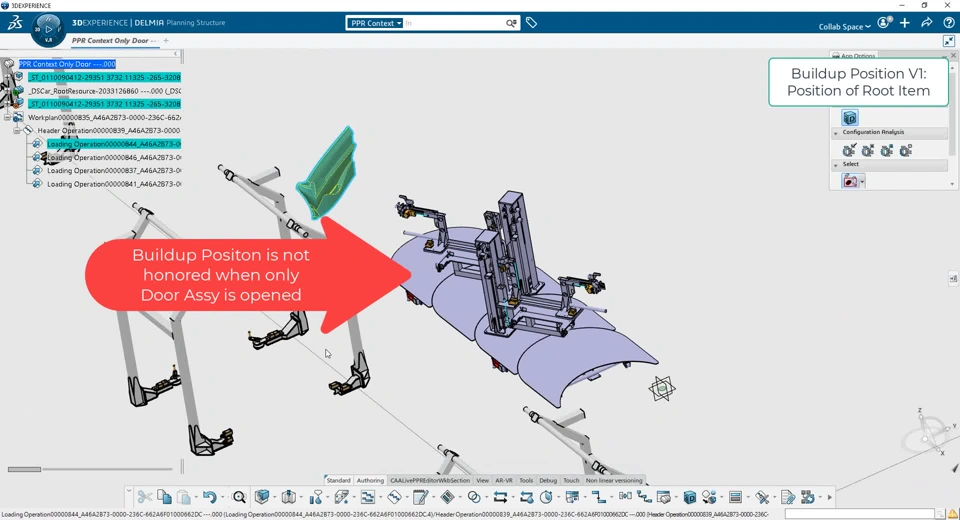This screenshot has height=520, width=960.
Task: Click the stopwatch icon in toolbar
Action: [x=546, y=497]
